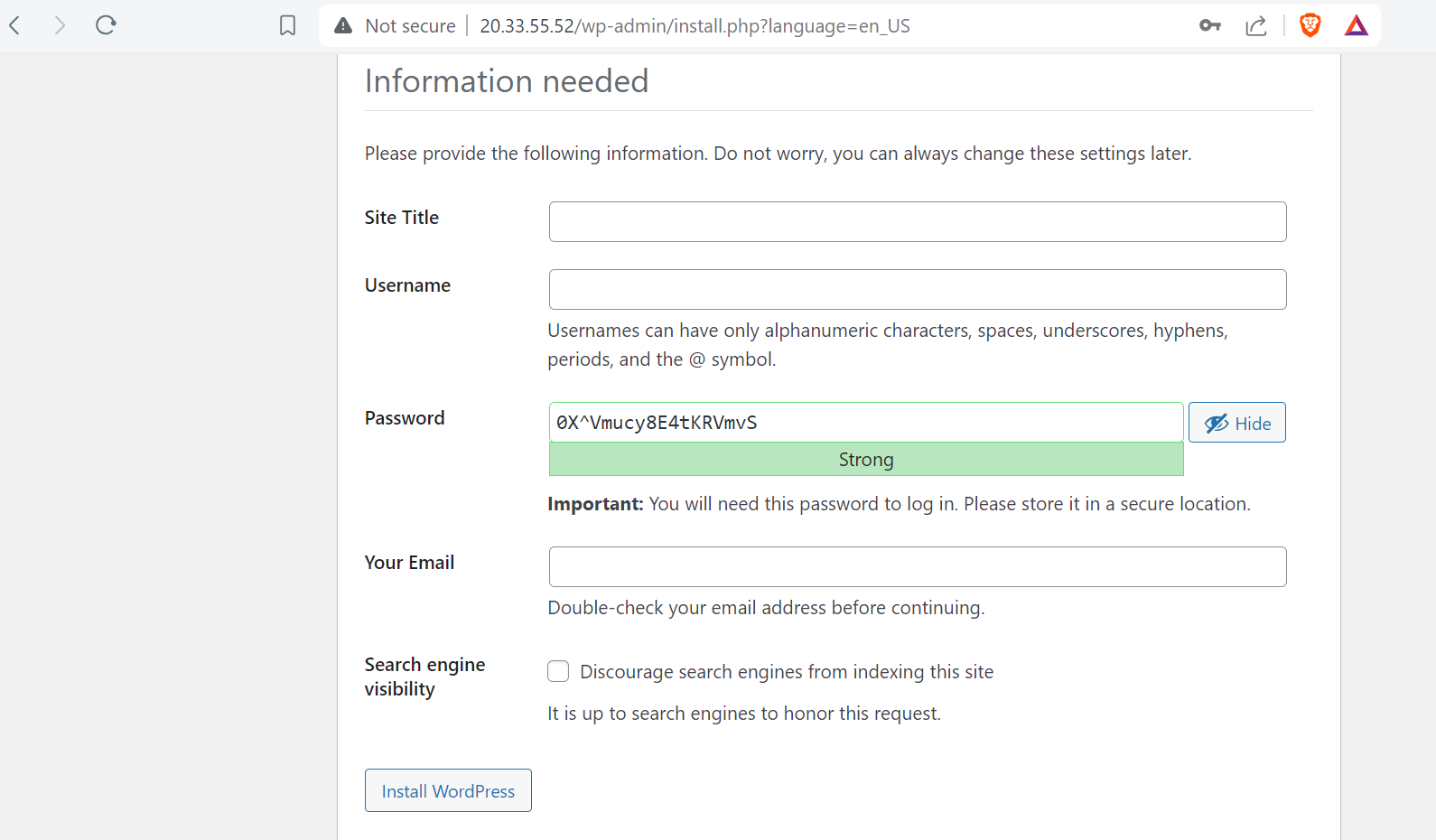Screen dimensions: 1436x840
Task: Click inside the Password text field
Action: 865,423
